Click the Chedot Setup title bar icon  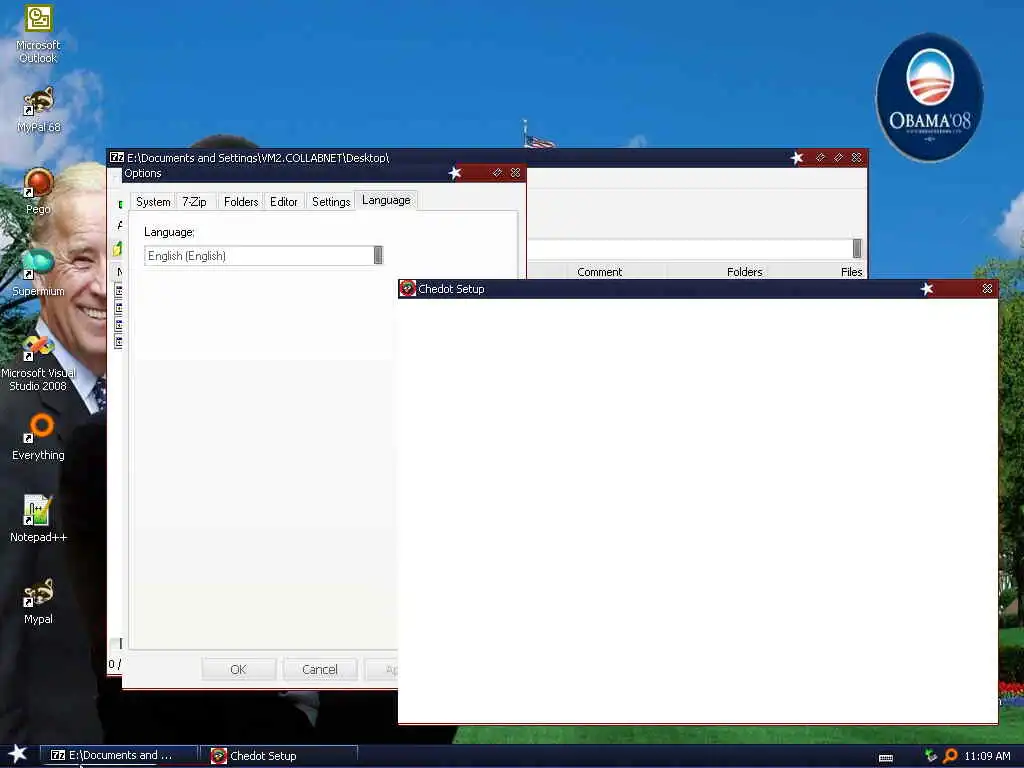[x=408, y=288]
